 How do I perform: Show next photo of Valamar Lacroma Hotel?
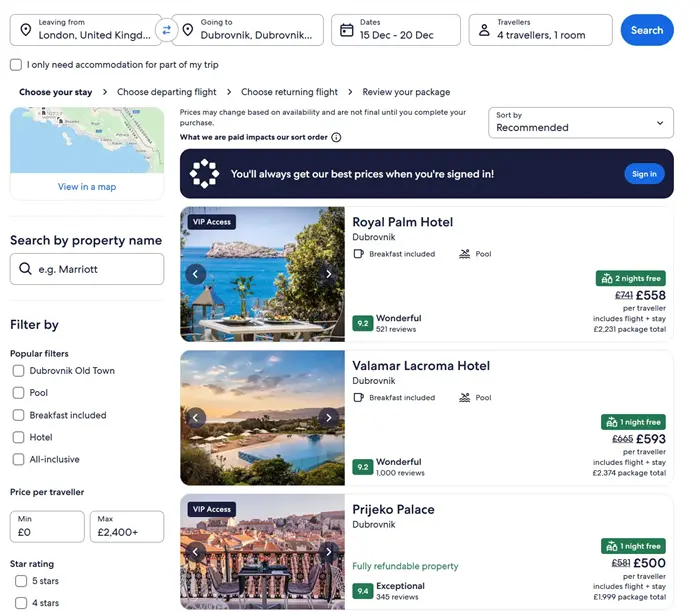point(328,418)
